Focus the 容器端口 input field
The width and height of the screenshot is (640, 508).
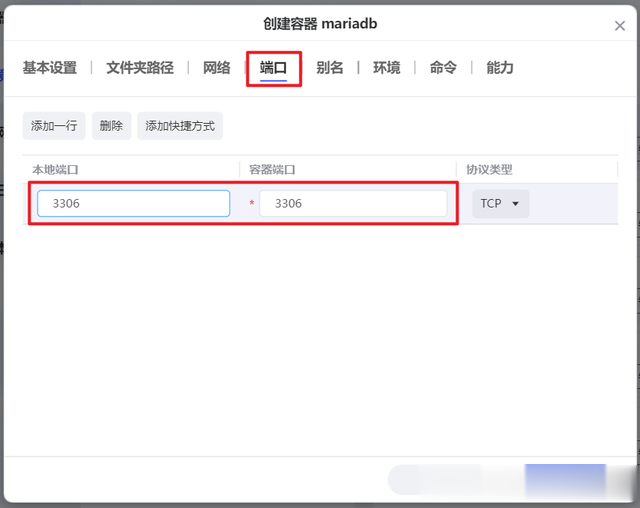click(353, 203)
